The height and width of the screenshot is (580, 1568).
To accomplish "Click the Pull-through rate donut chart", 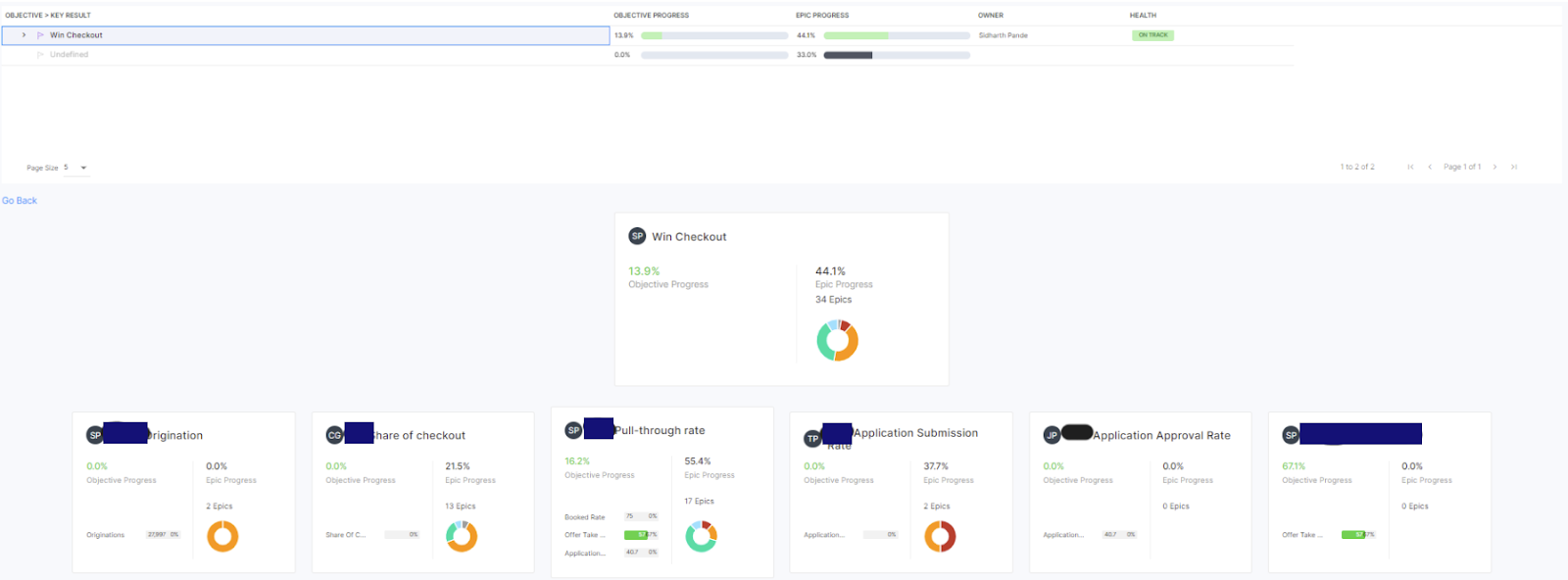I will coord(701,536).
